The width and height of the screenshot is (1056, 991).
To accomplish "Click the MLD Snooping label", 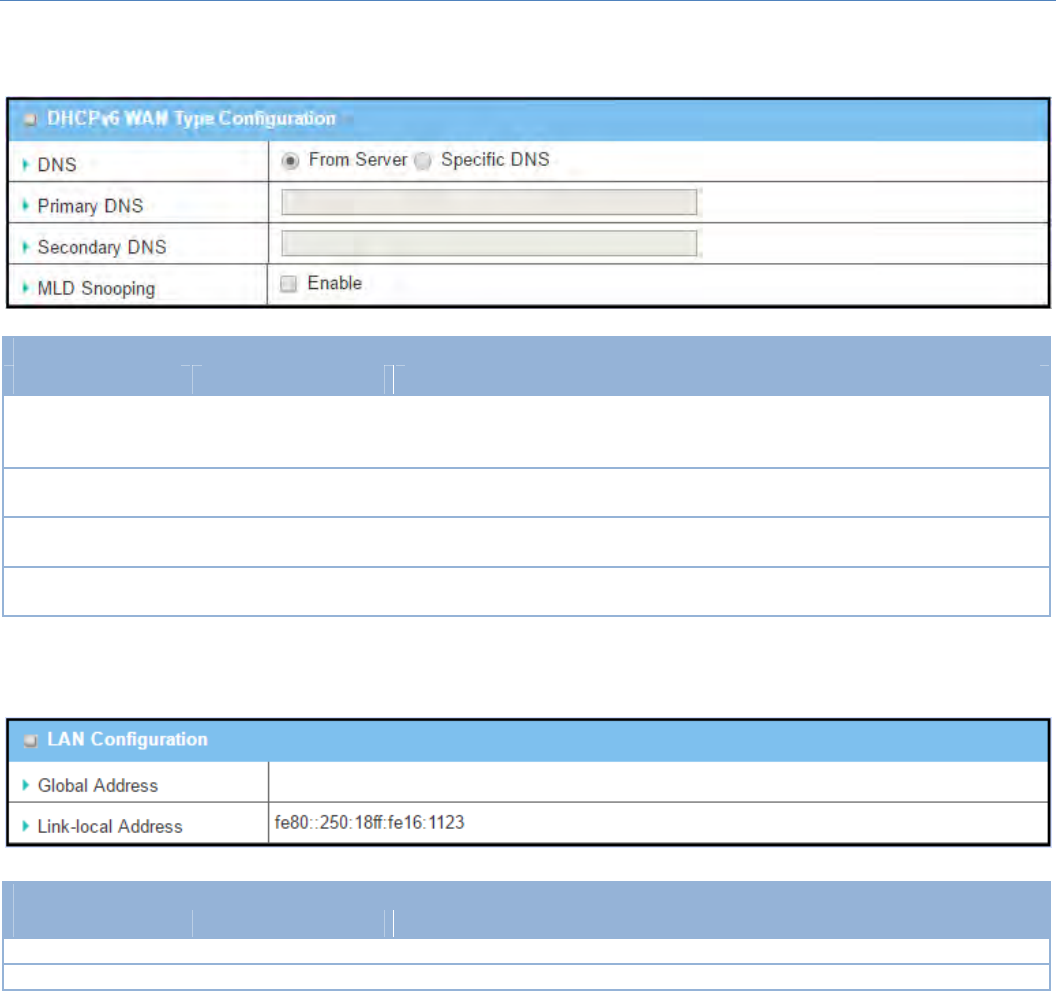I will [x=96, y=289].
